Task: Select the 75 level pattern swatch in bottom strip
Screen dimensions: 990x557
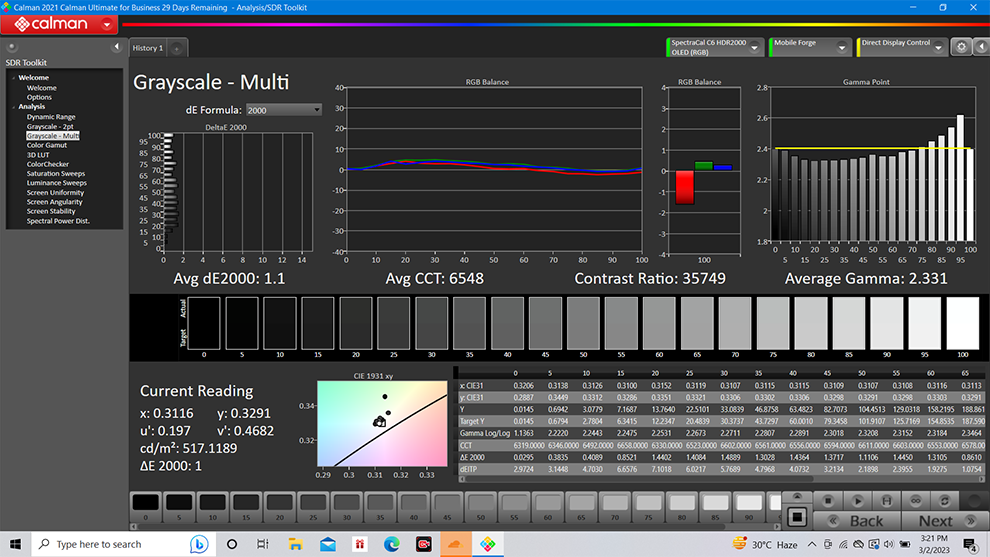Action: click(x=648, y=507)
